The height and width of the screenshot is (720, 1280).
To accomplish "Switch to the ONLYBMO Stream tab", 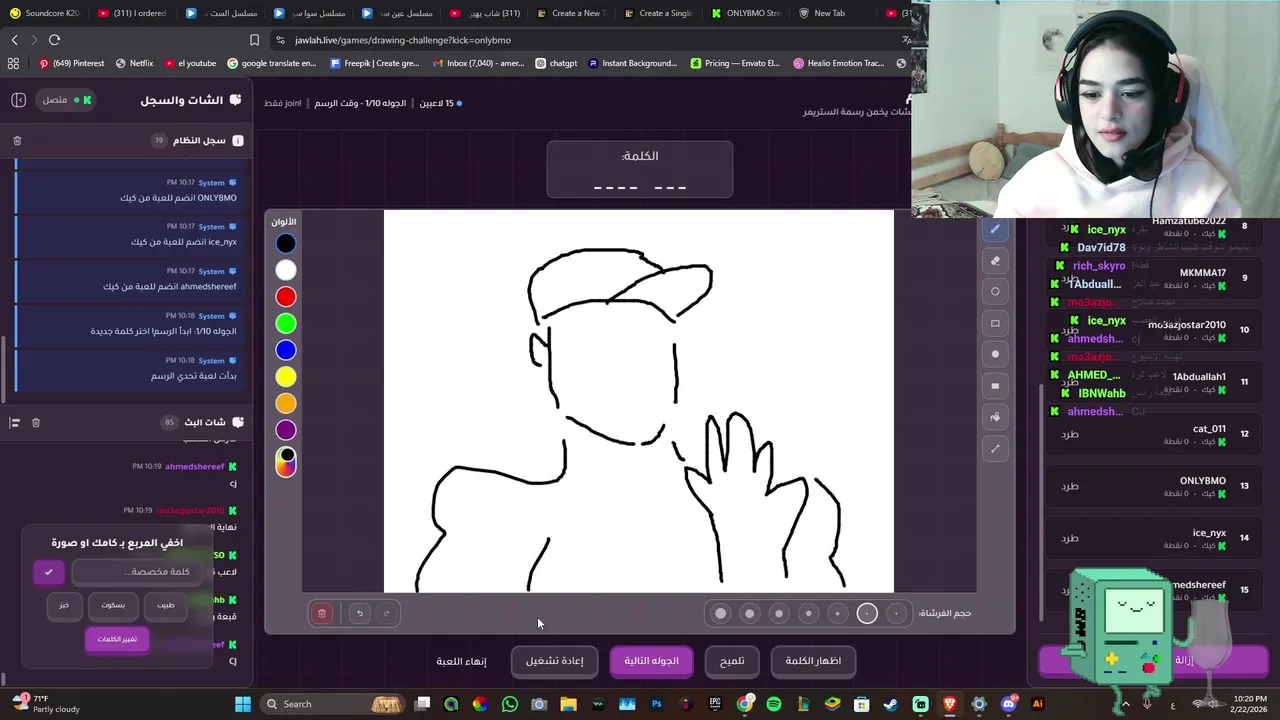I will click(x=747, y=13).
